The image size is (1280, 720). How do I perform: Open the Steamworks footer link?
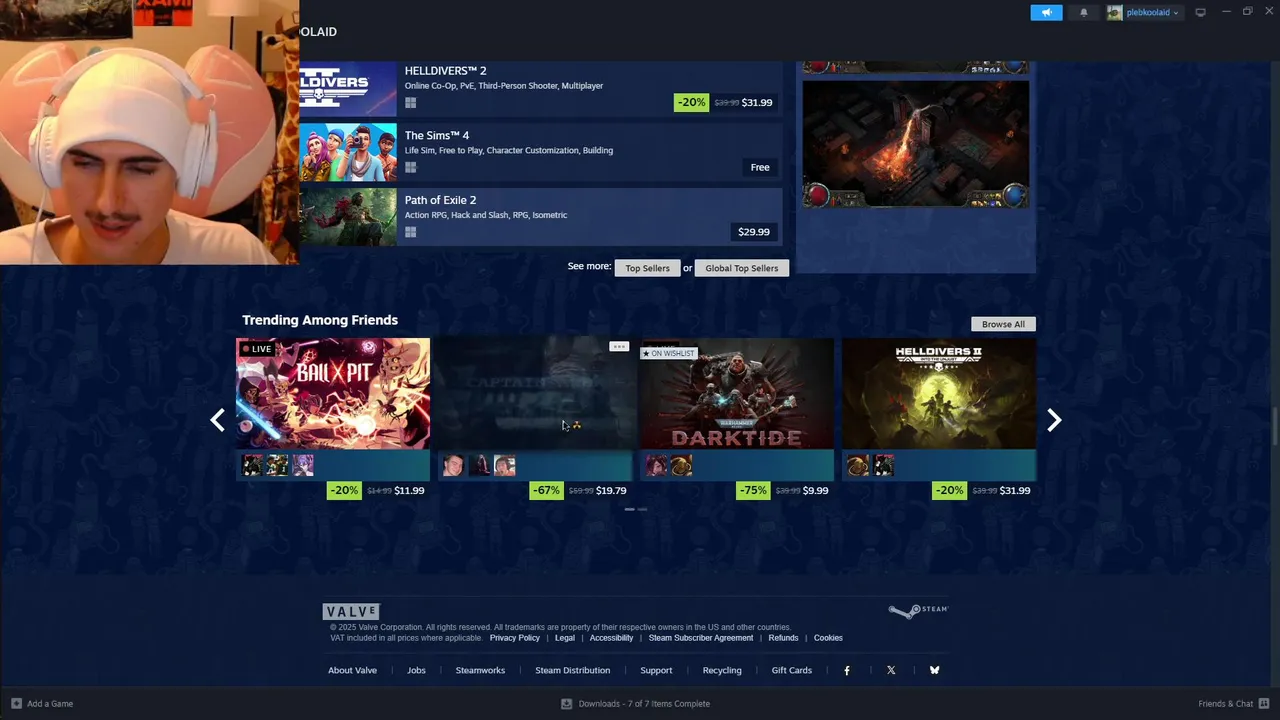coord(480,670)
